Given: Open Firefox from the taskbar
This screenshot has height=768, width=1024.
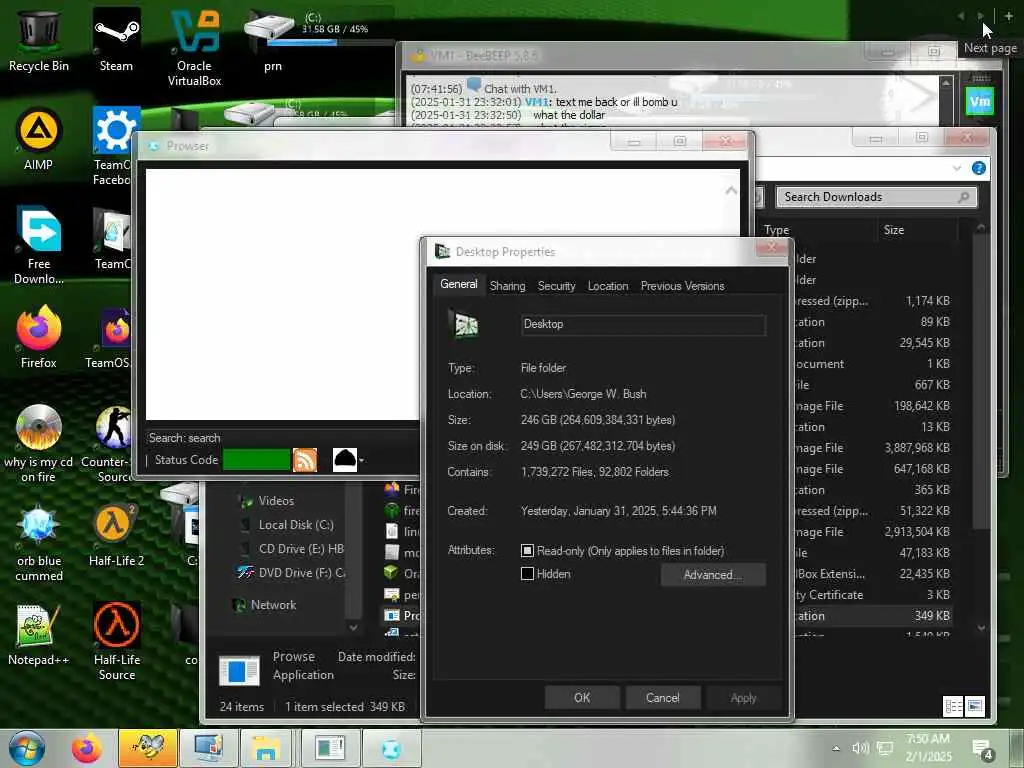Looking at the screenshot, I should tap(87, 748).
